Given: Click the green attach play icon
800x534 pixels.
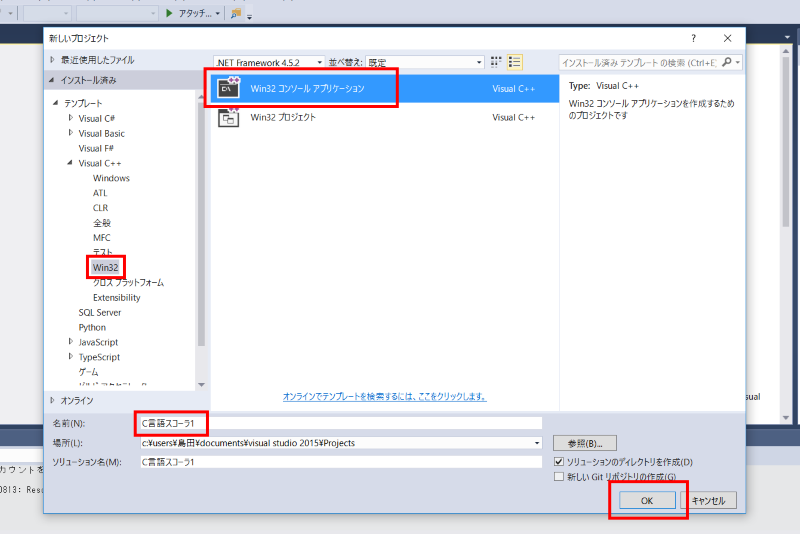Looking at the screenshot, I should tap(169, 13).
